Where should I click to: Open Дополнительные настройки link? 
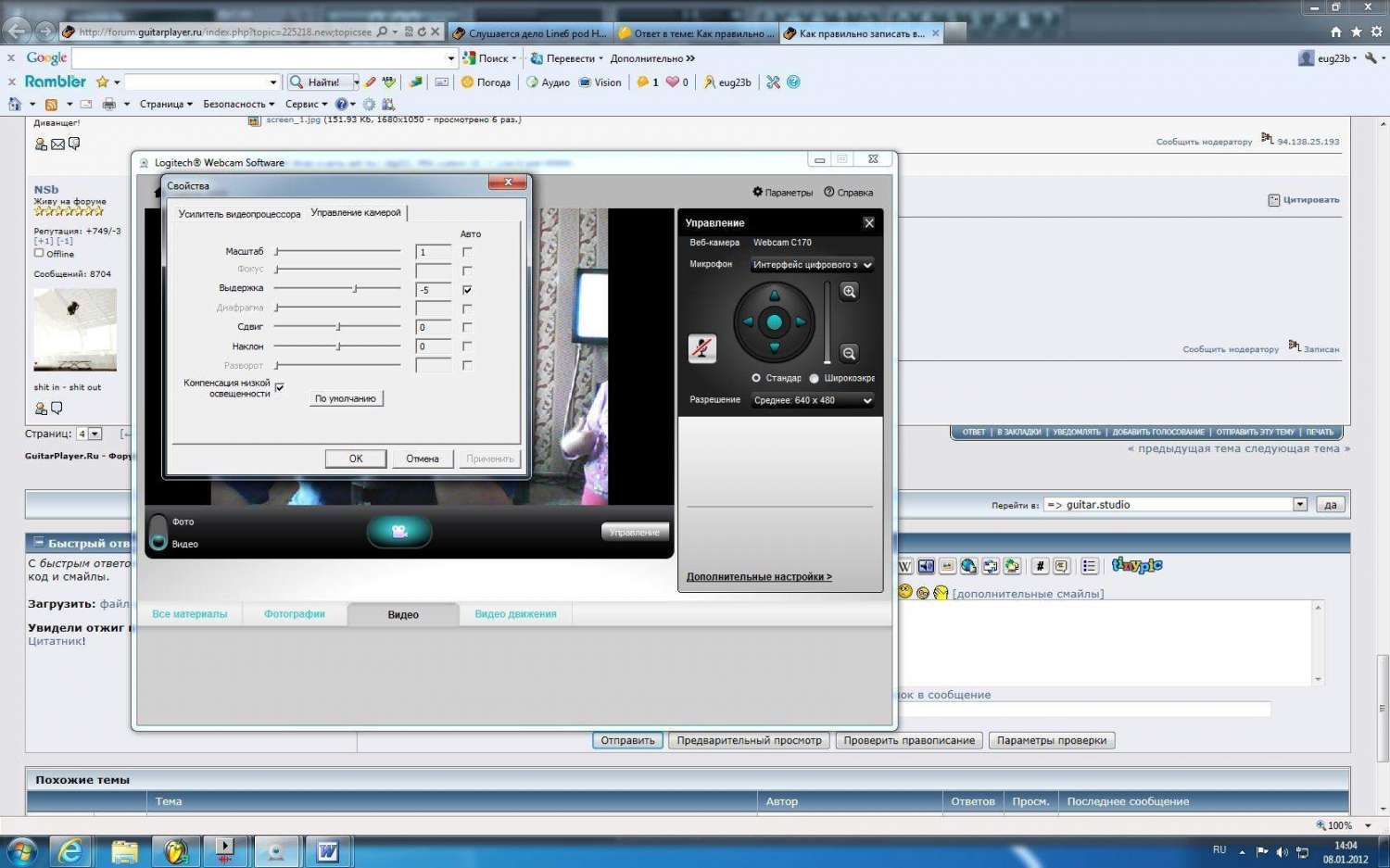click(759, 576)
